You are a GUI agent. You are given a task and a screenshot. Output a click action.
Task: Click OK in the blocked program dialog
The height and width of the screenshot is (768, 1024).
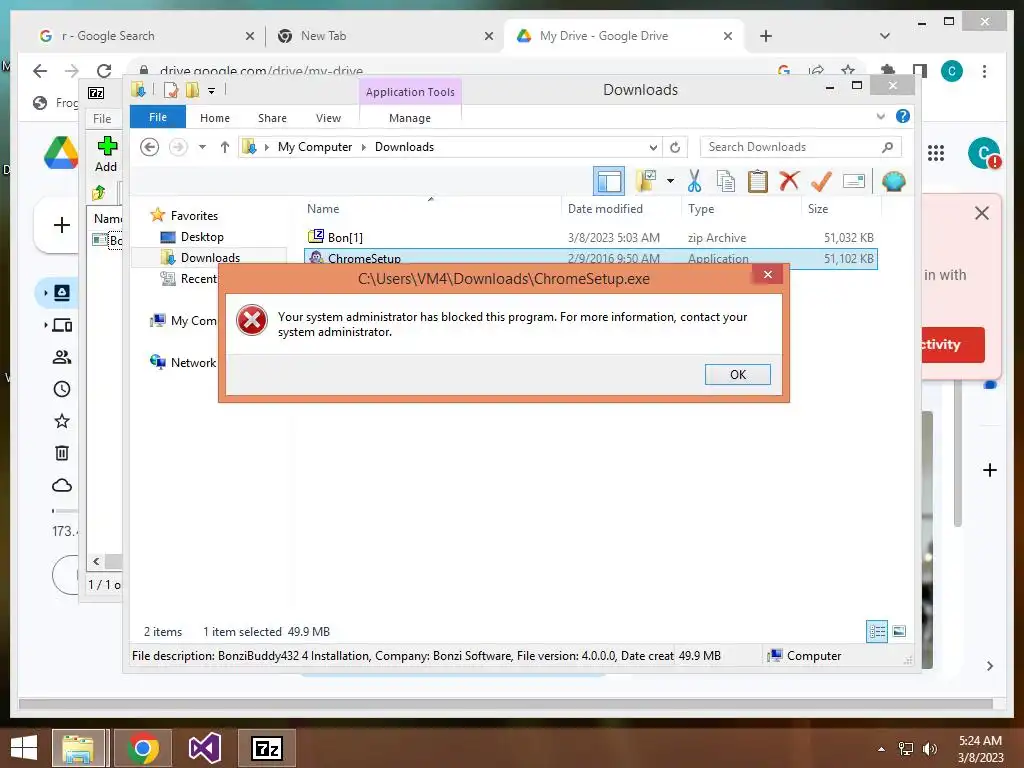tap(737, 374)
